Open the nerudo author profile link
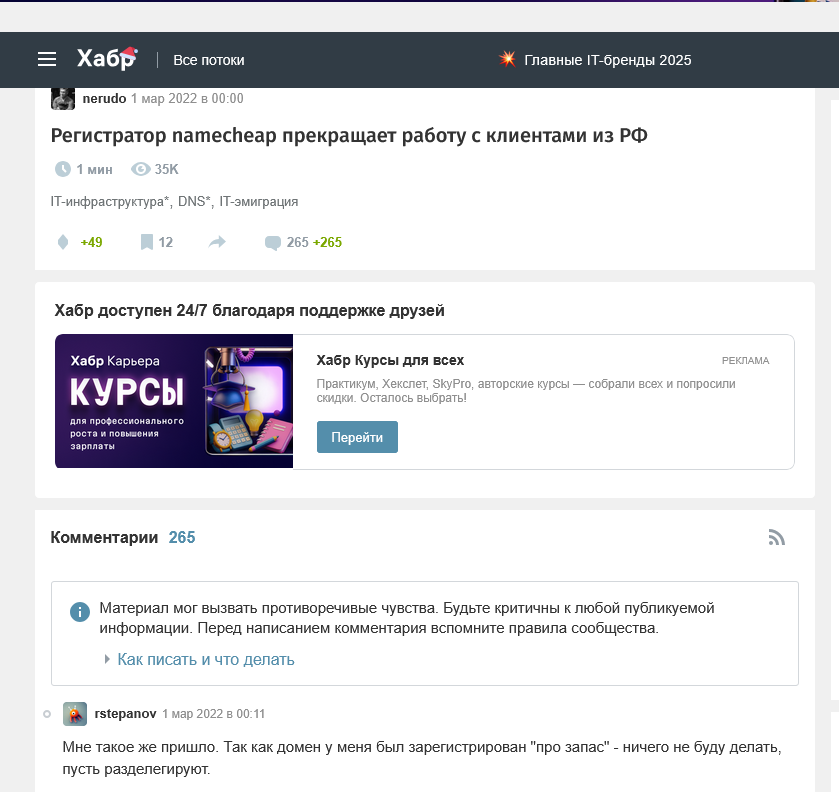 click(x=104, y=98)
